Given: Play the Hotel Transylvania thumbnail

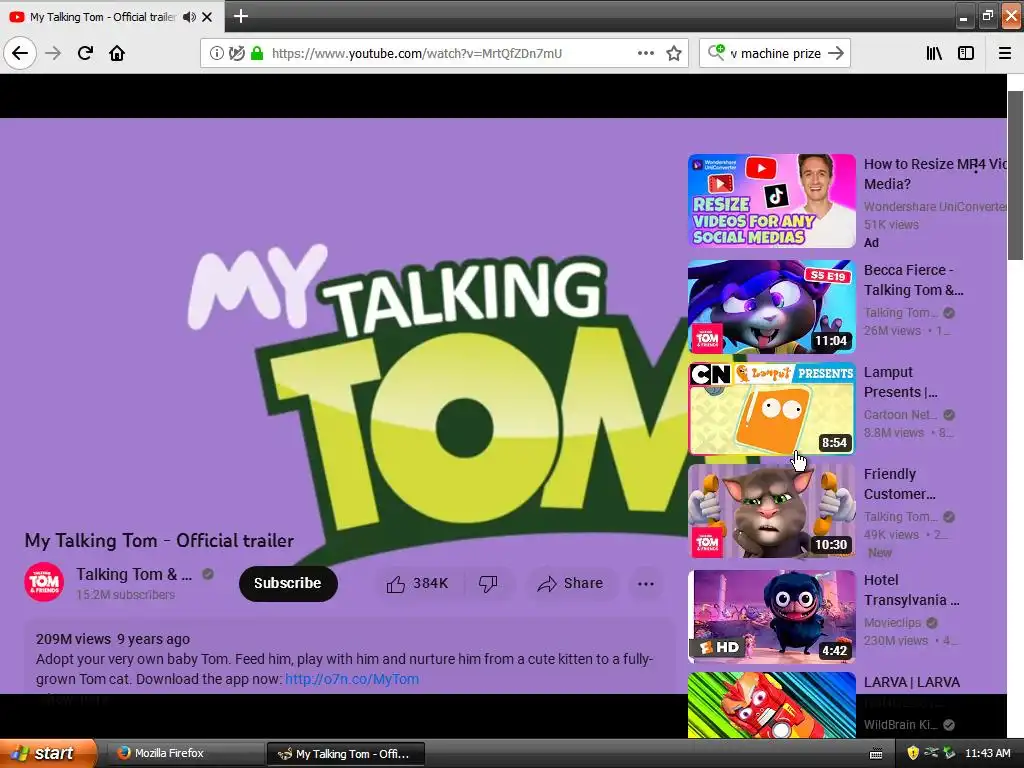Looking at the screenshot, I should pyautogui.click(x=771, y=617).
